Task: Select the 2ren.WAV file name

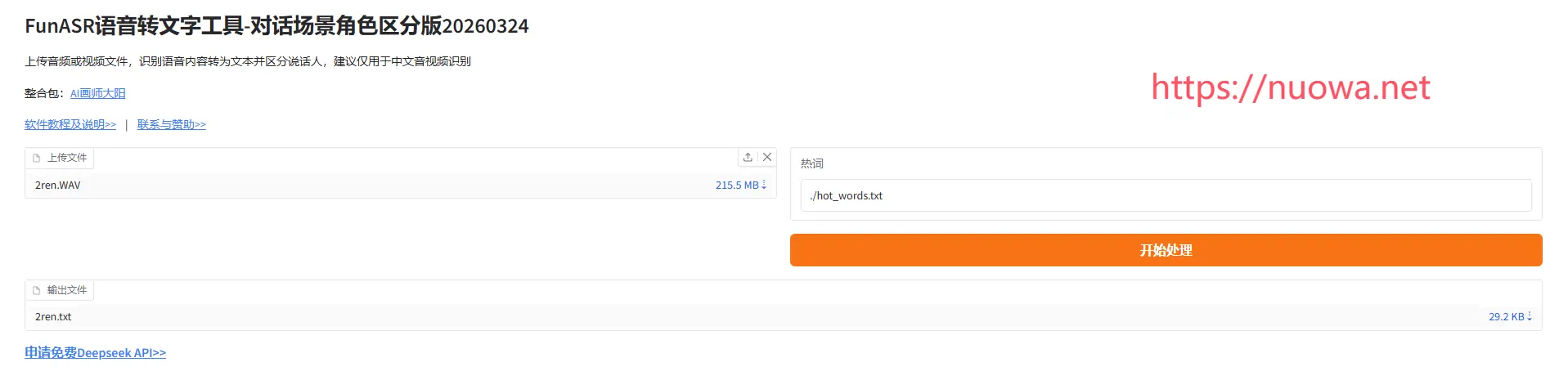Action: 58,186
